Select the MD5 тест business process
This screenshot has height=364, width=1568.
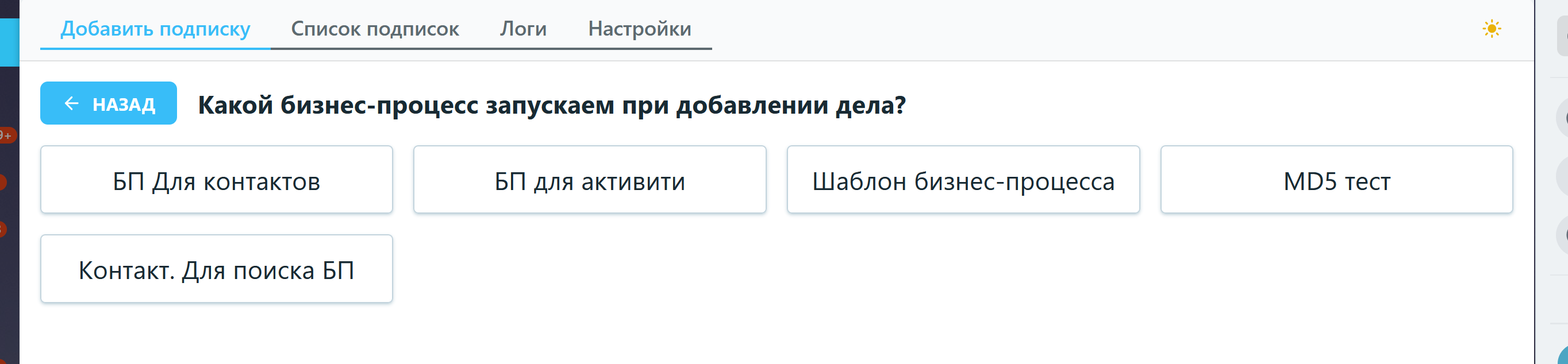(x=1336, y=180)
